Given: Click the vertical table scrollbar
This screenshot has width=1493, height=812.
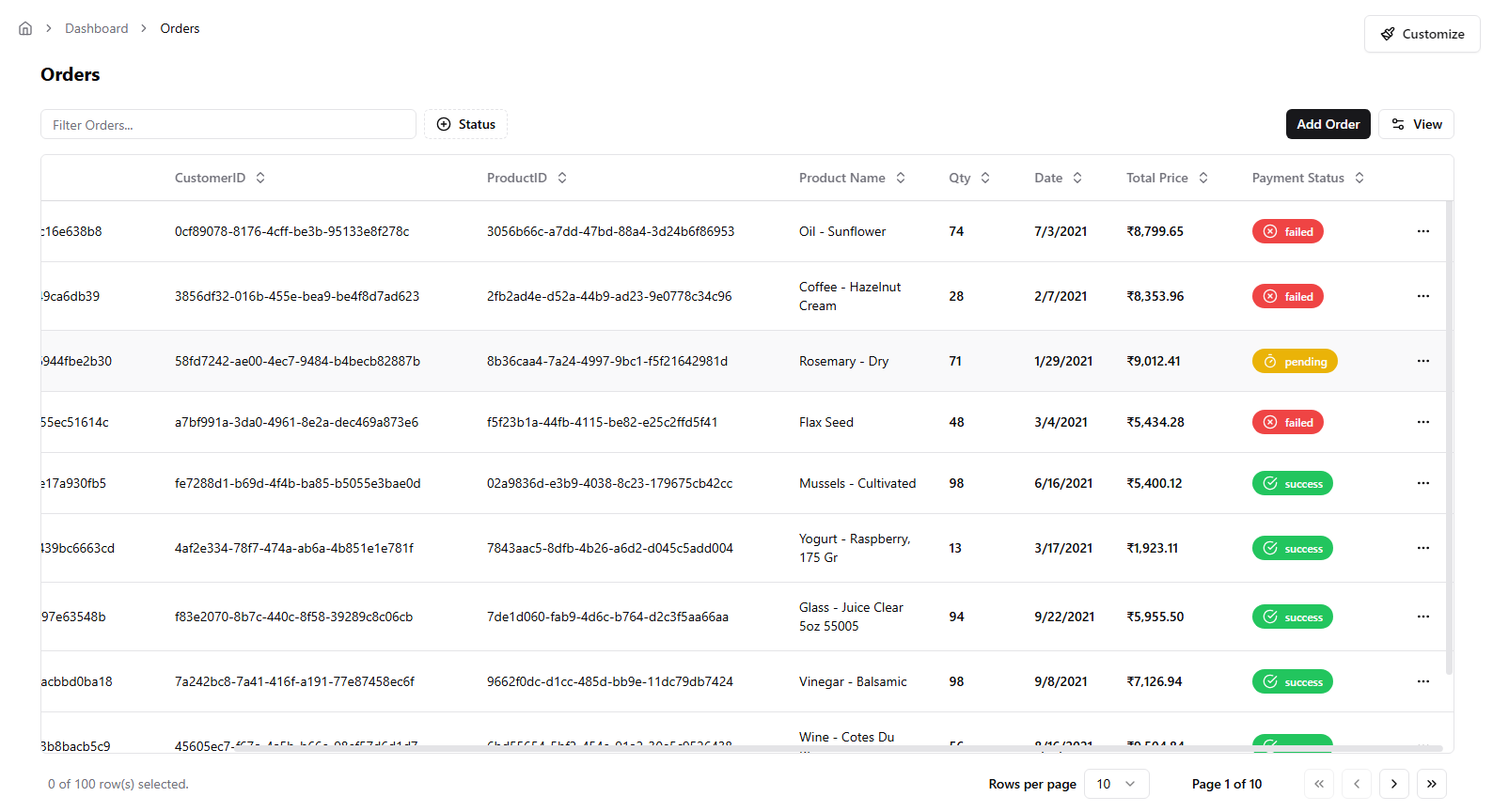Looking at the screenshot, I should click(1449, 437).
